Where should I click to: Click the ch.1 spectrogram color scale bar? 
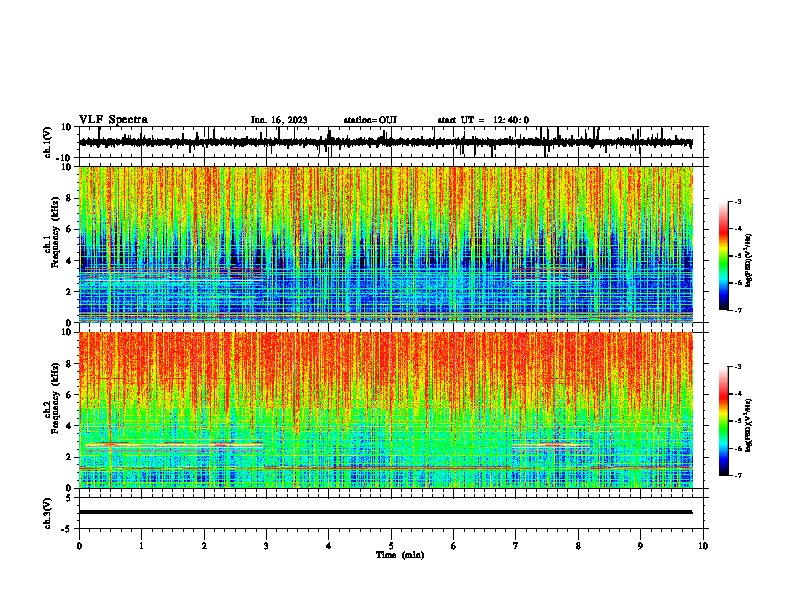click(x=724, y=256)
